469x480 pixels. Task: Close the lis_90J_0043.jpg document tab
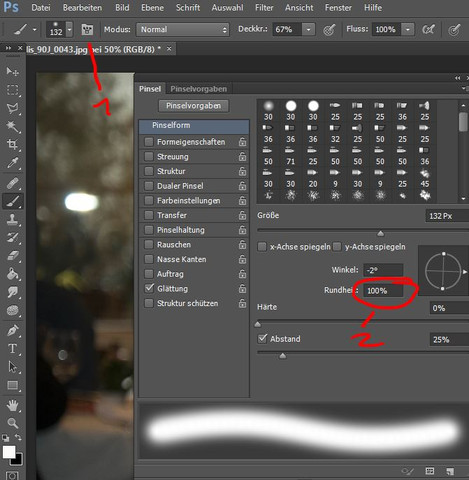pyautogui.click(x=169, y=49)
